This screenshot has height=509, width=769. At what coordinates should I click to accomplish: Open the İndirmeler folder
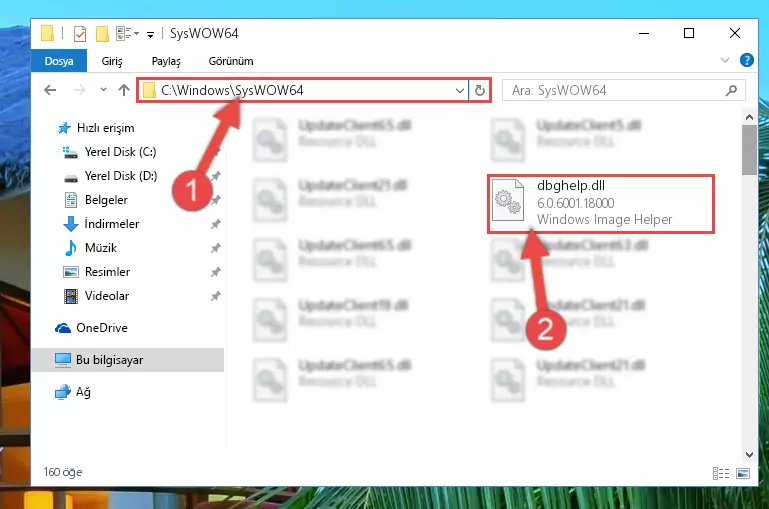point(112,224)
